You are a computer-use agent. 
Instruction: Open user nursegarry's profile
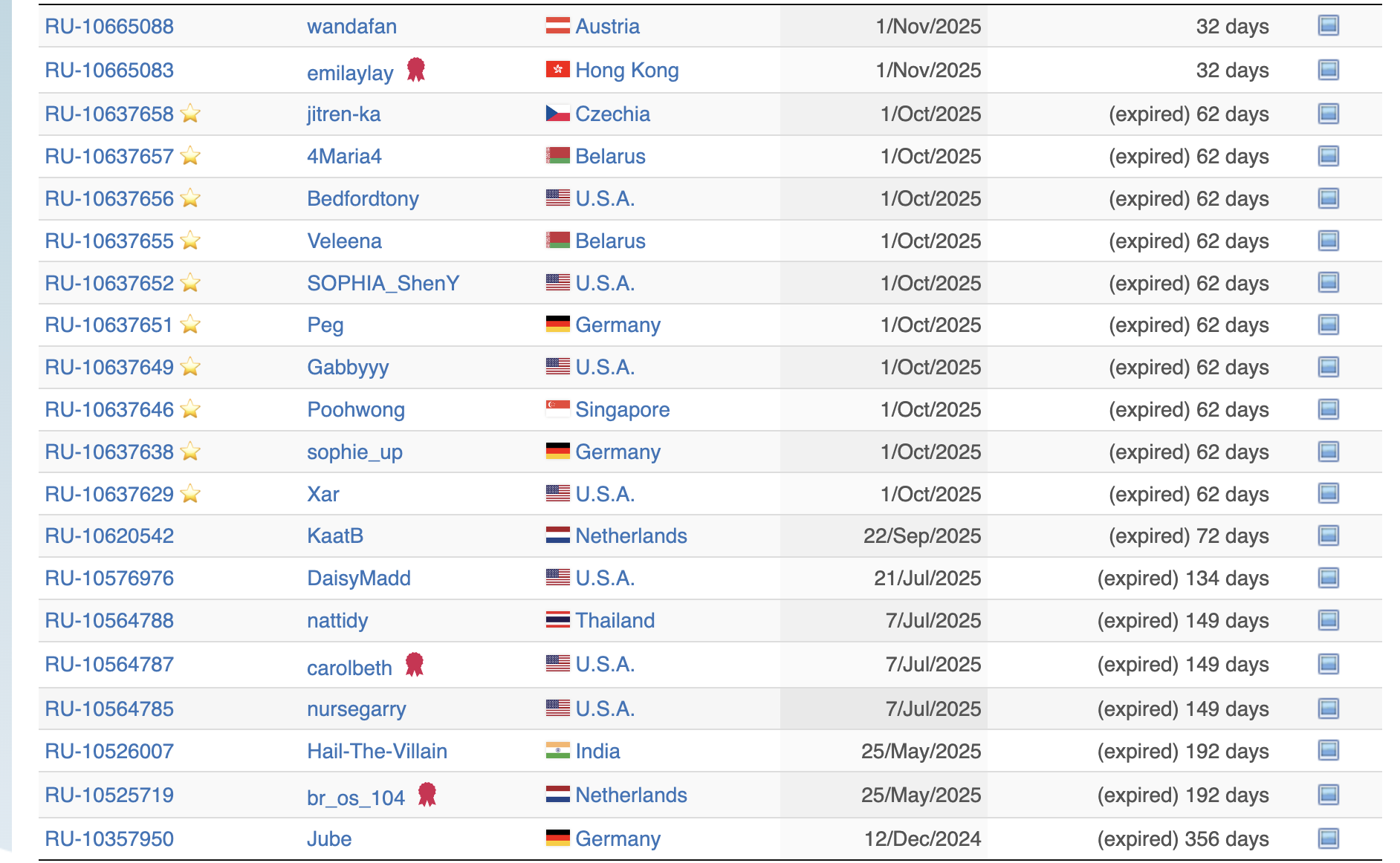tap(356, 709)
